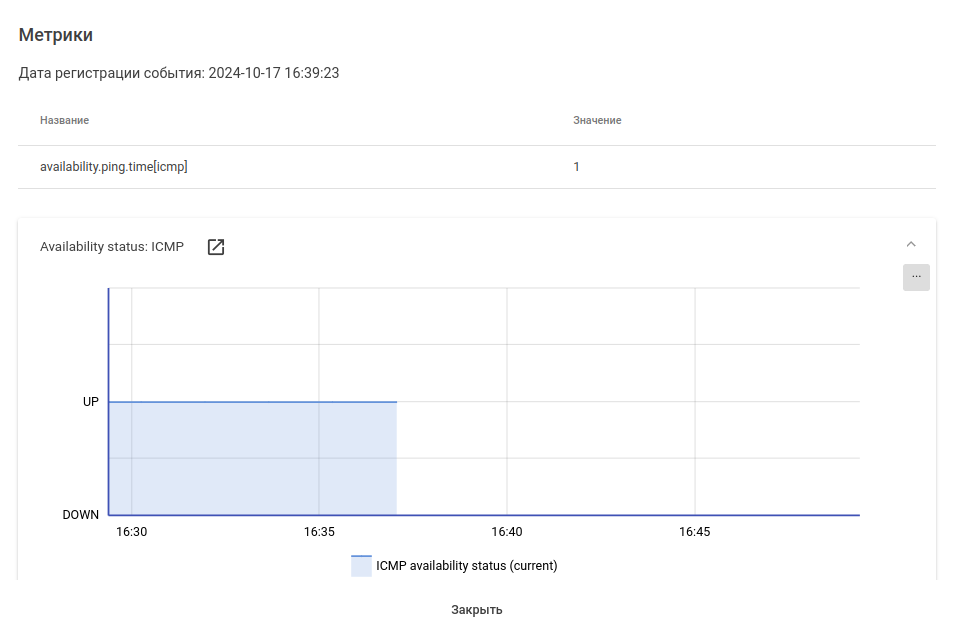Click the 16:40 time axis label
Image resolution: width=954 pixels, height=640 pixels.
[507, 532]
